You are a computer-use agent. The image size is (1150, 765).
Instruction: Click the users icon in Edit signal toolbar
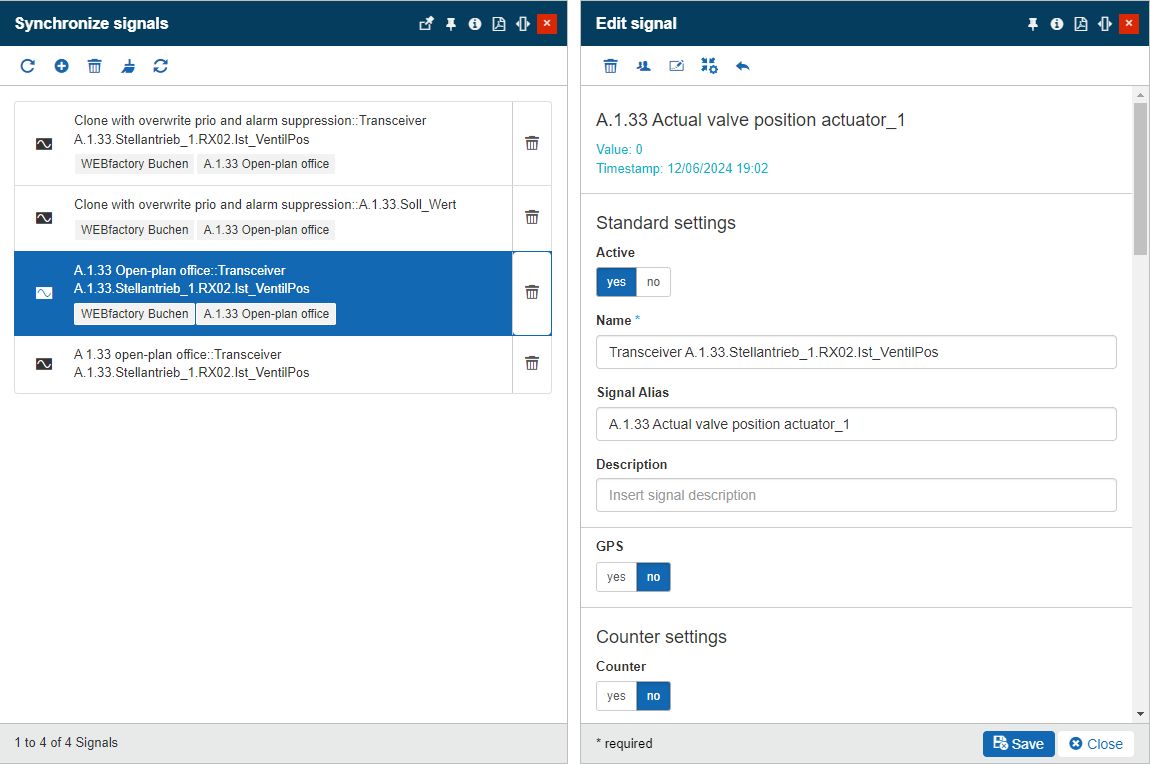coord(643,66)
